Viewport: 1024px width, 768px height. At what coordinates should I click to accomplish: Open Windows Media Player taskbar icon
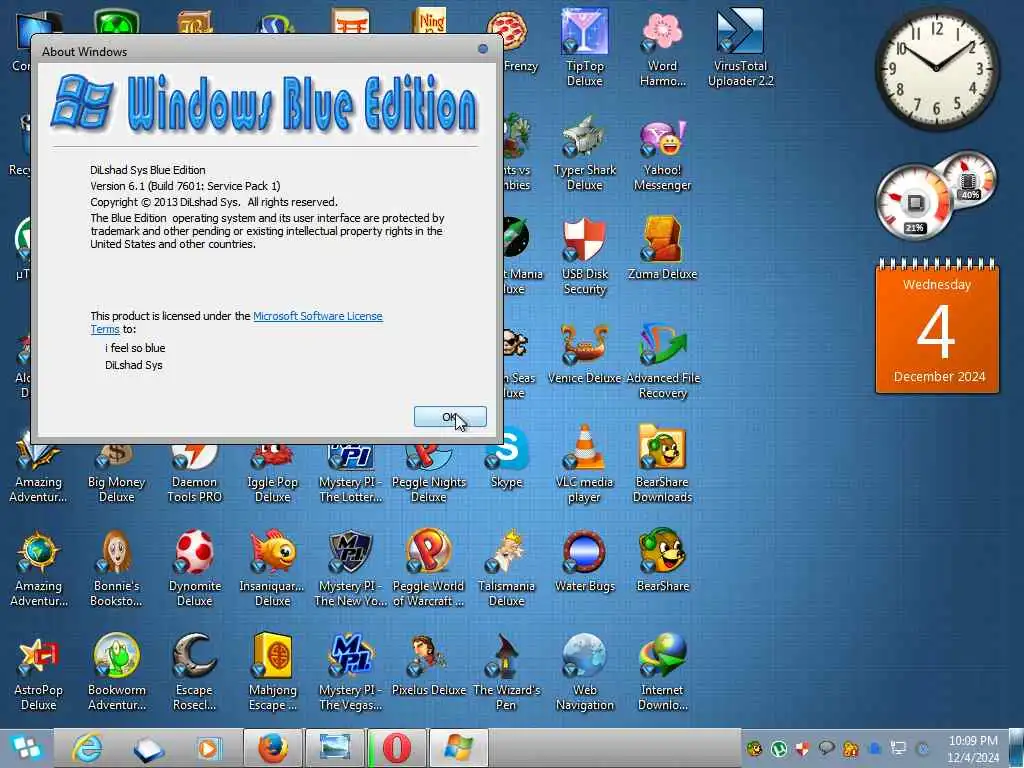[x=209, y=748]
